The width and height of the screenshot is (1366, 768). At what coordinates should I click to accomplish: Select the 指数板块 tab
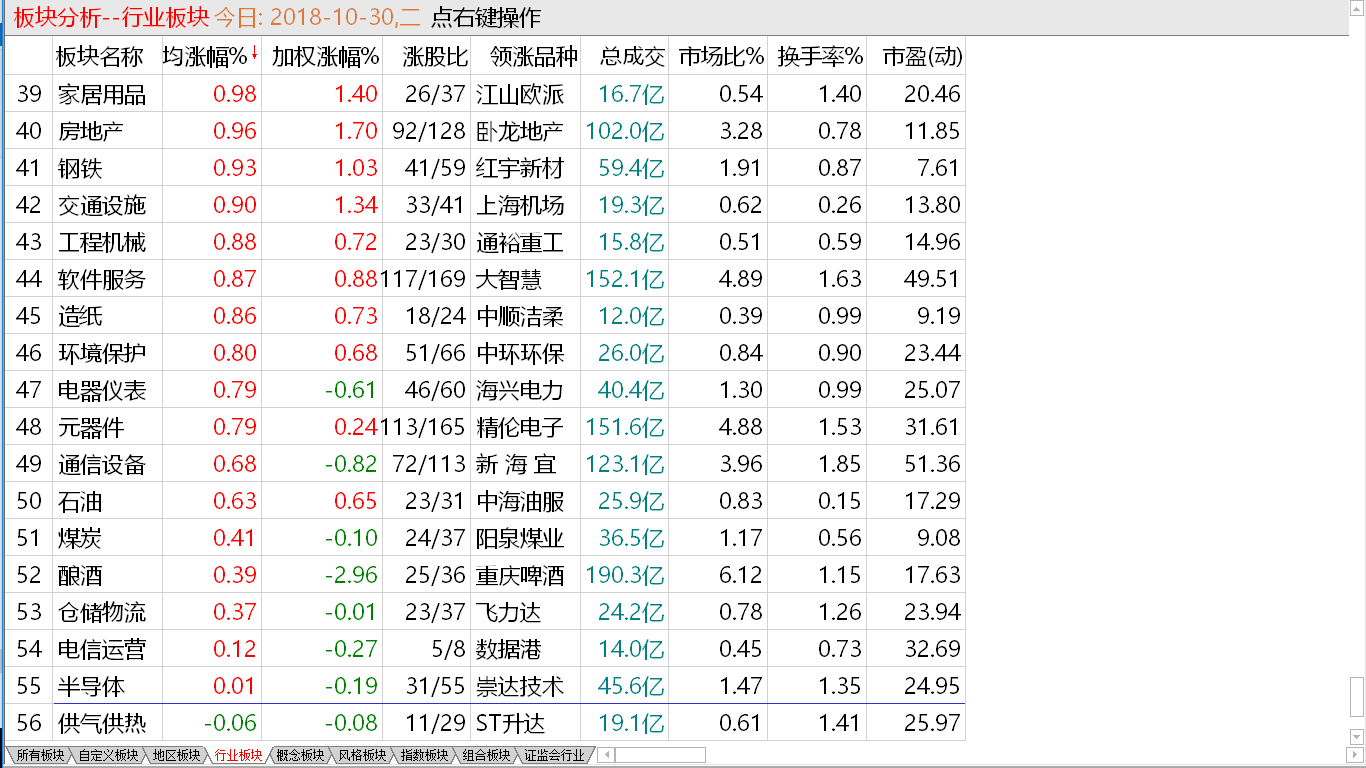(424, 755)
